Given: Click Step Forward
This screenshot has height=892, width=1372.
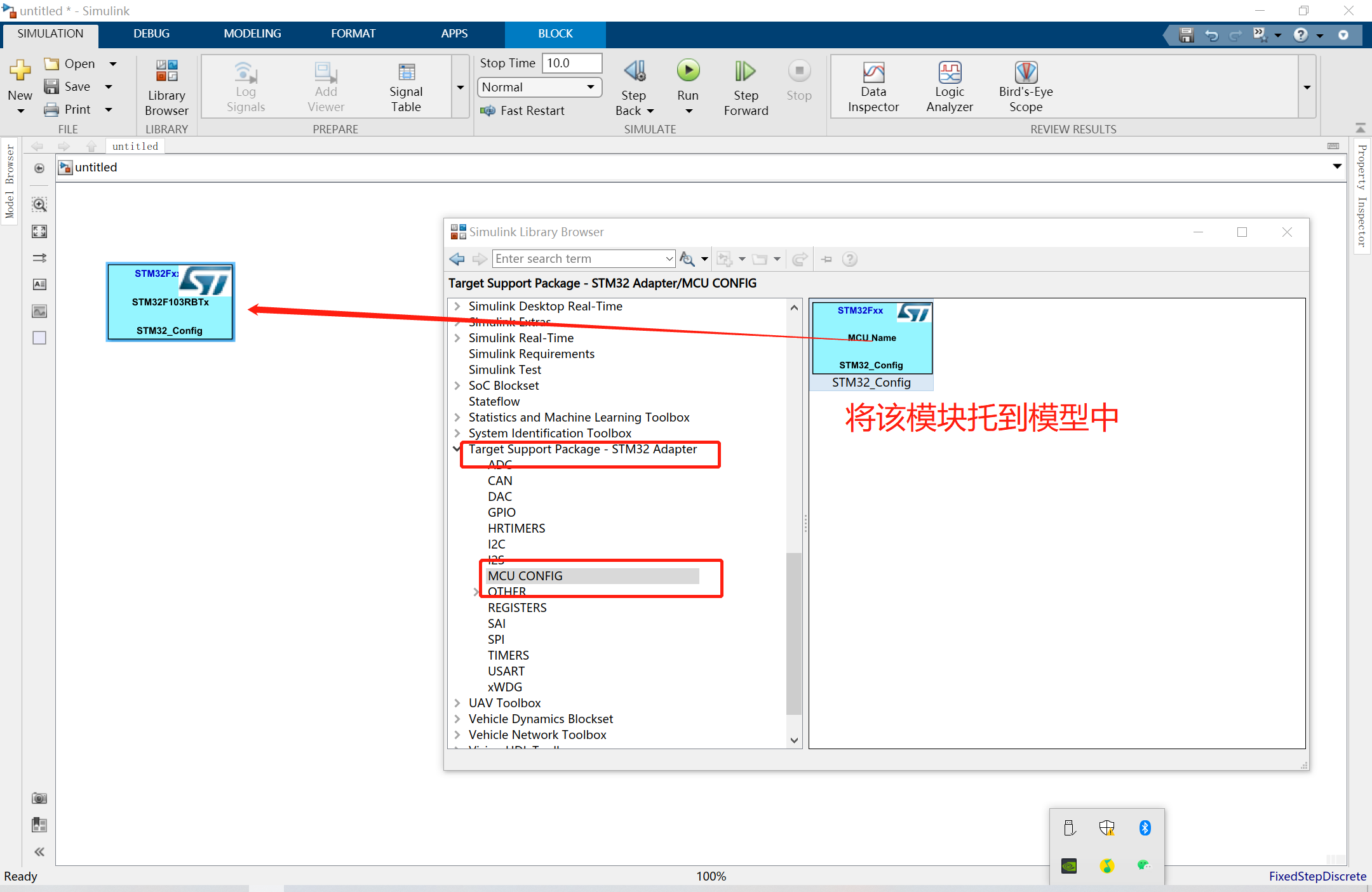Looking at the screenshot, I should tap(746, 88).
